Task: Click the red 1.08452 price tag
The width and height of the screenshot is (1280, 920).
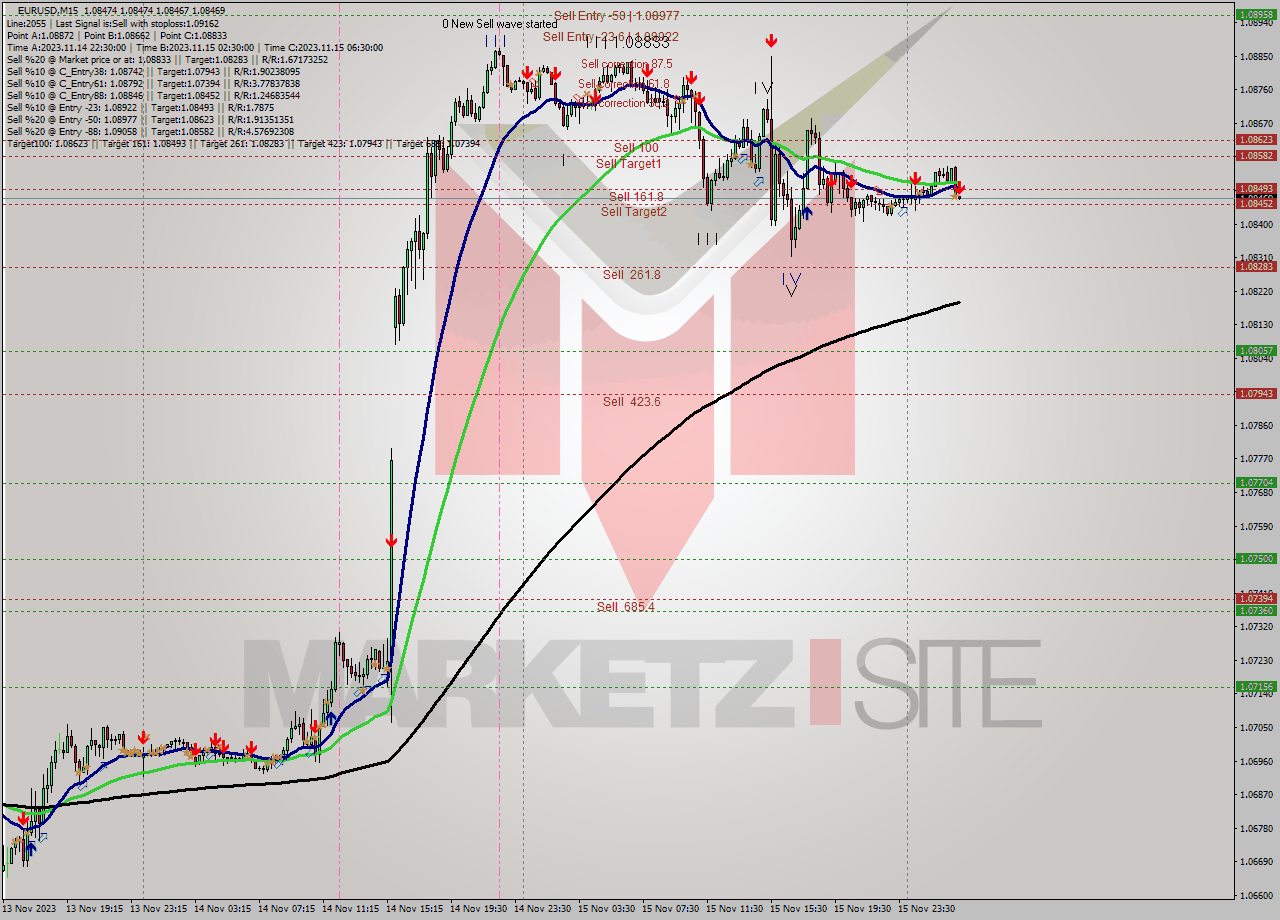Action: [x=1255, y=203]
